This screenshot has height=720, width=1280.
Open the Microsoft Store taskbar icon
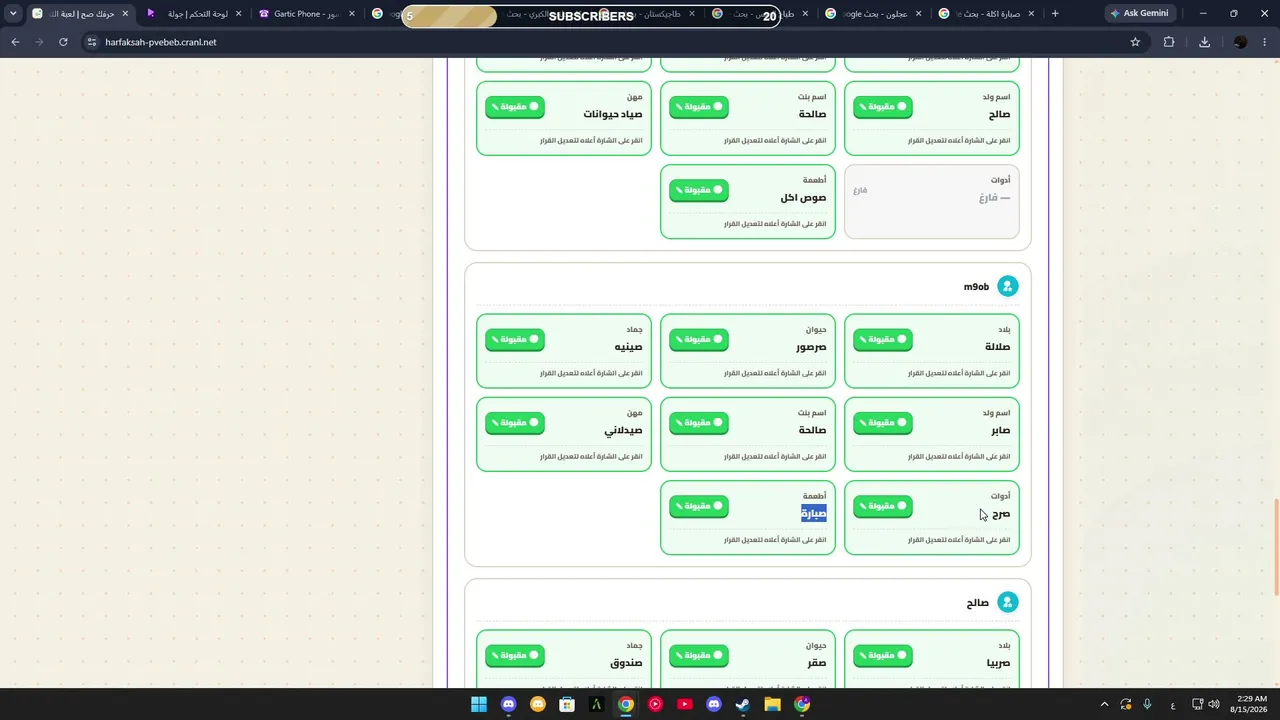point(567,704)
